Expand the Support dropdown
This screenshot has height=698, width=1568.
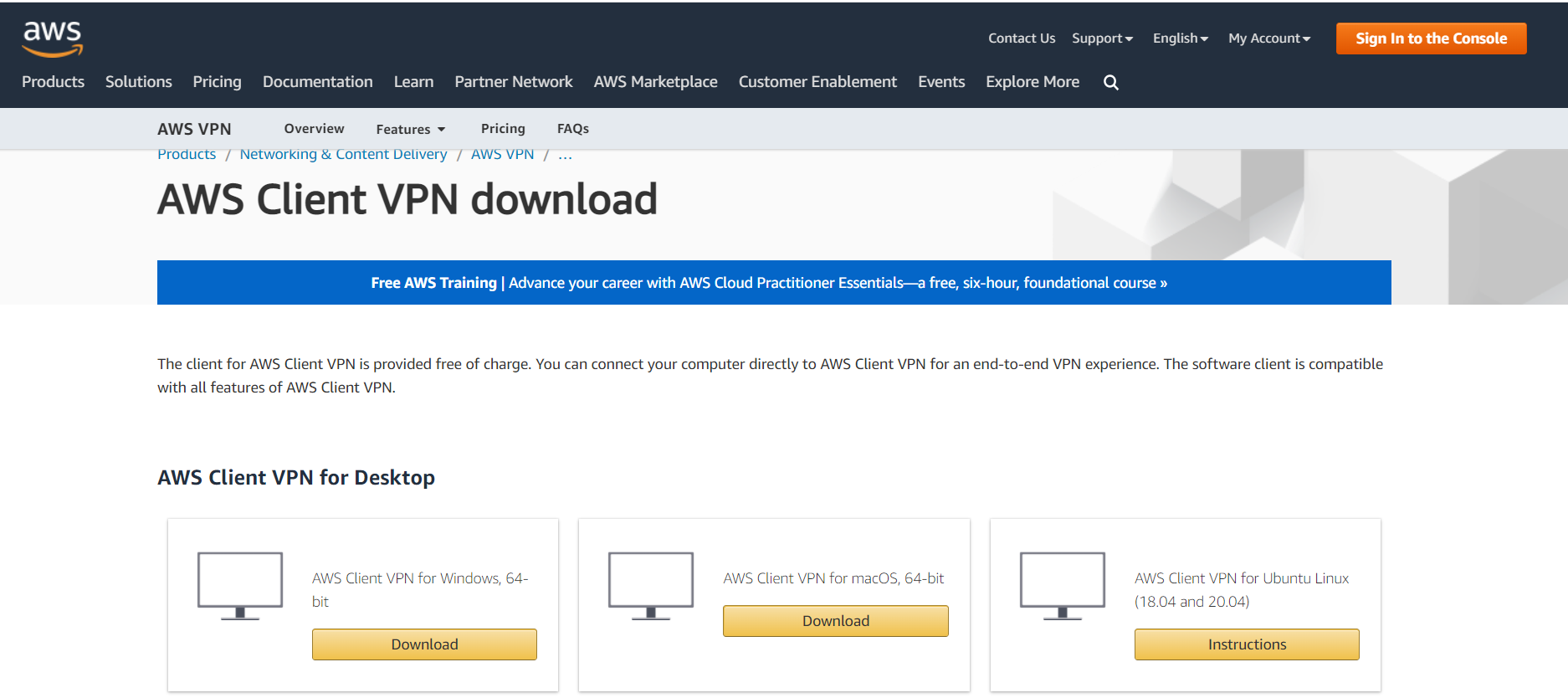click(1102, 38)
